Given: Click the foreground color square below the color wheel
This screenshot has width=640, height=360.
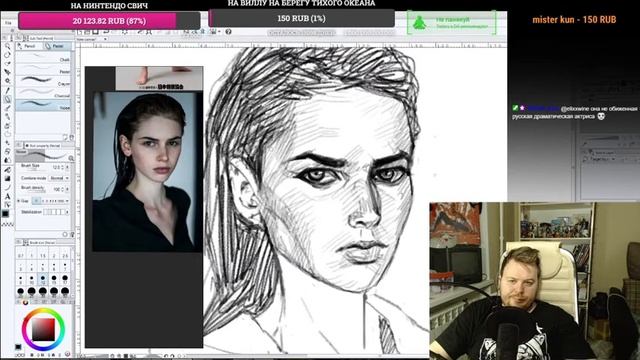Looking at the screenshot, I should 18,347.
